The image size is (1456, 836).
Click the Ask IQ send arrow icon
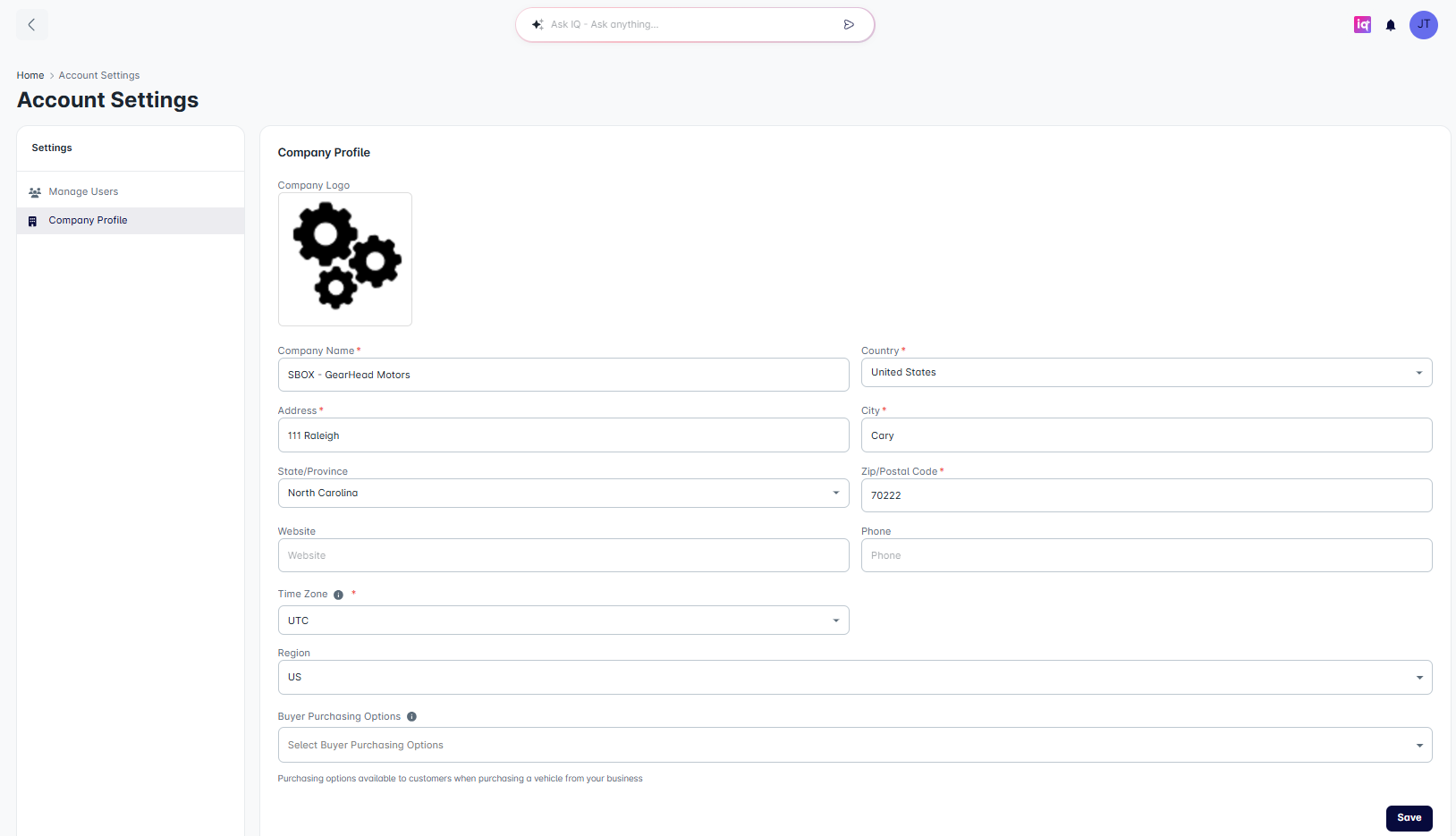click(x=849, y=25)
